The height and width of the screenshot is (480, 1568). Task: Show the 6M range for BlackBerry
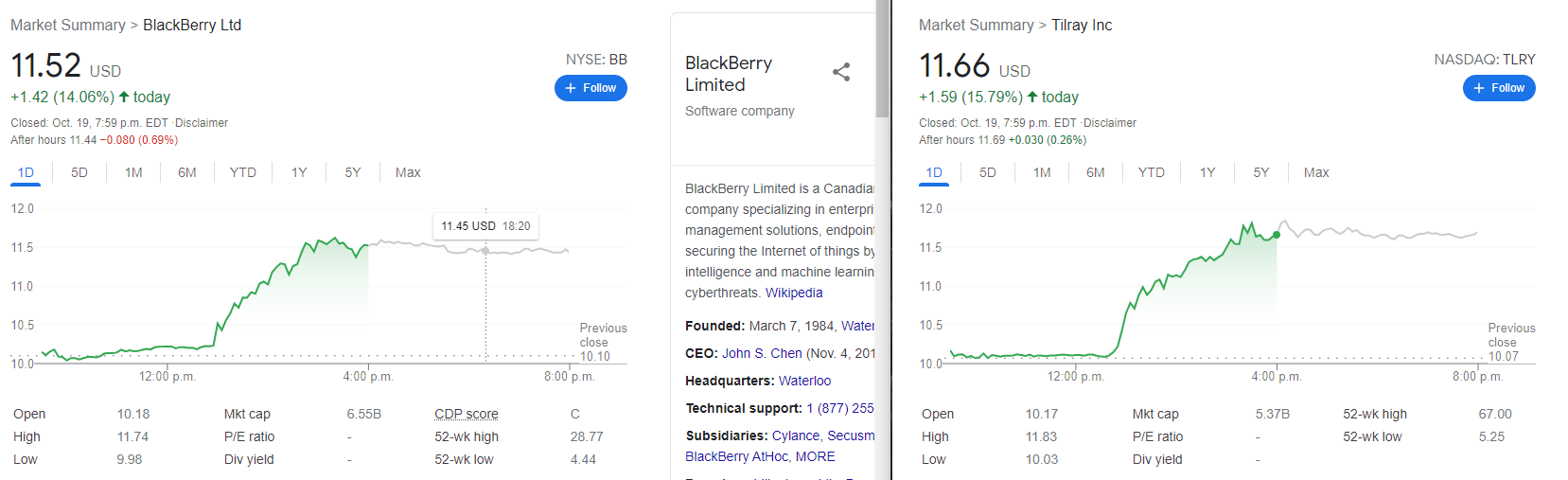(187, 172)
